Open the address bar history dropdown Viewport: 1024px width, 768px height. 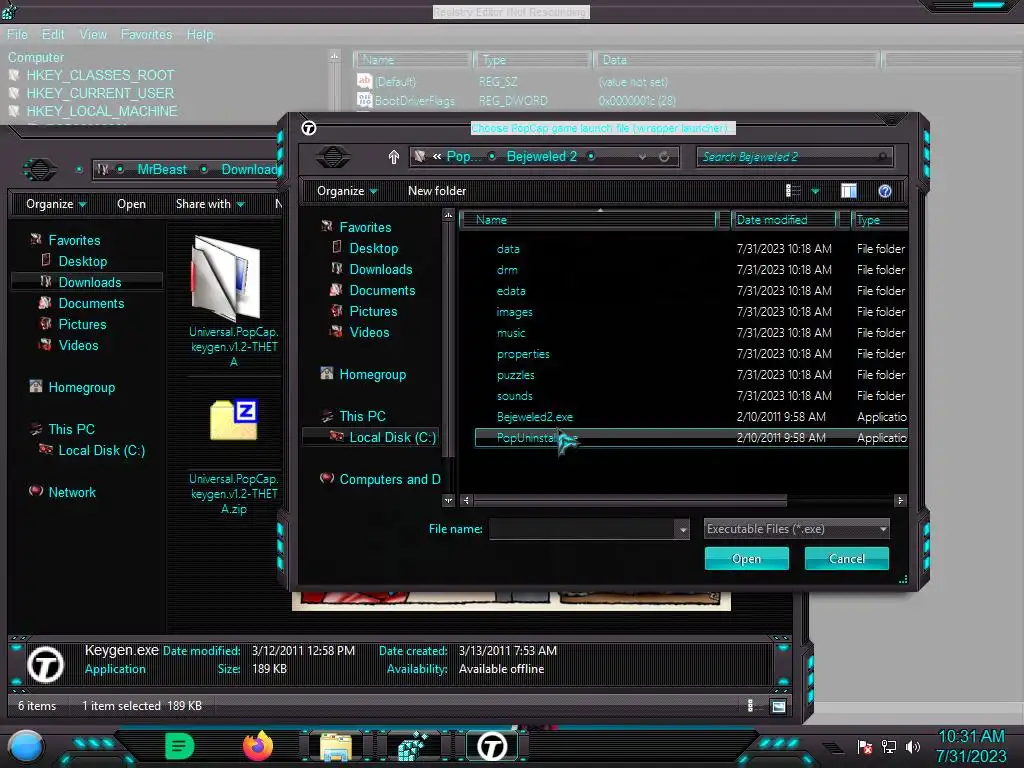coord(643,157)
